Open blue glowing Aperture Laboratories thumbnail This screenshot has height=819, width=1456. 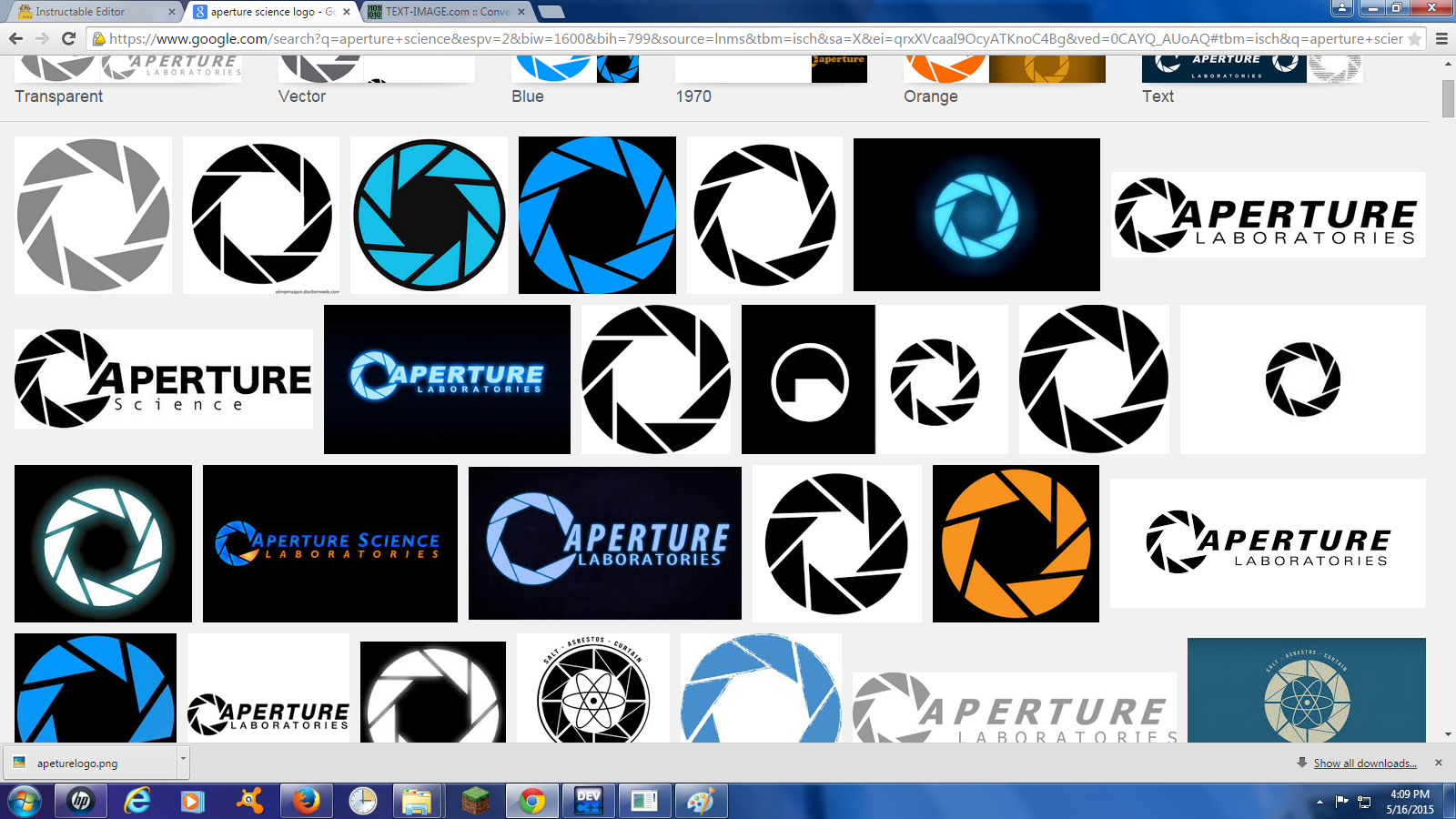click(x=447, y=379)
